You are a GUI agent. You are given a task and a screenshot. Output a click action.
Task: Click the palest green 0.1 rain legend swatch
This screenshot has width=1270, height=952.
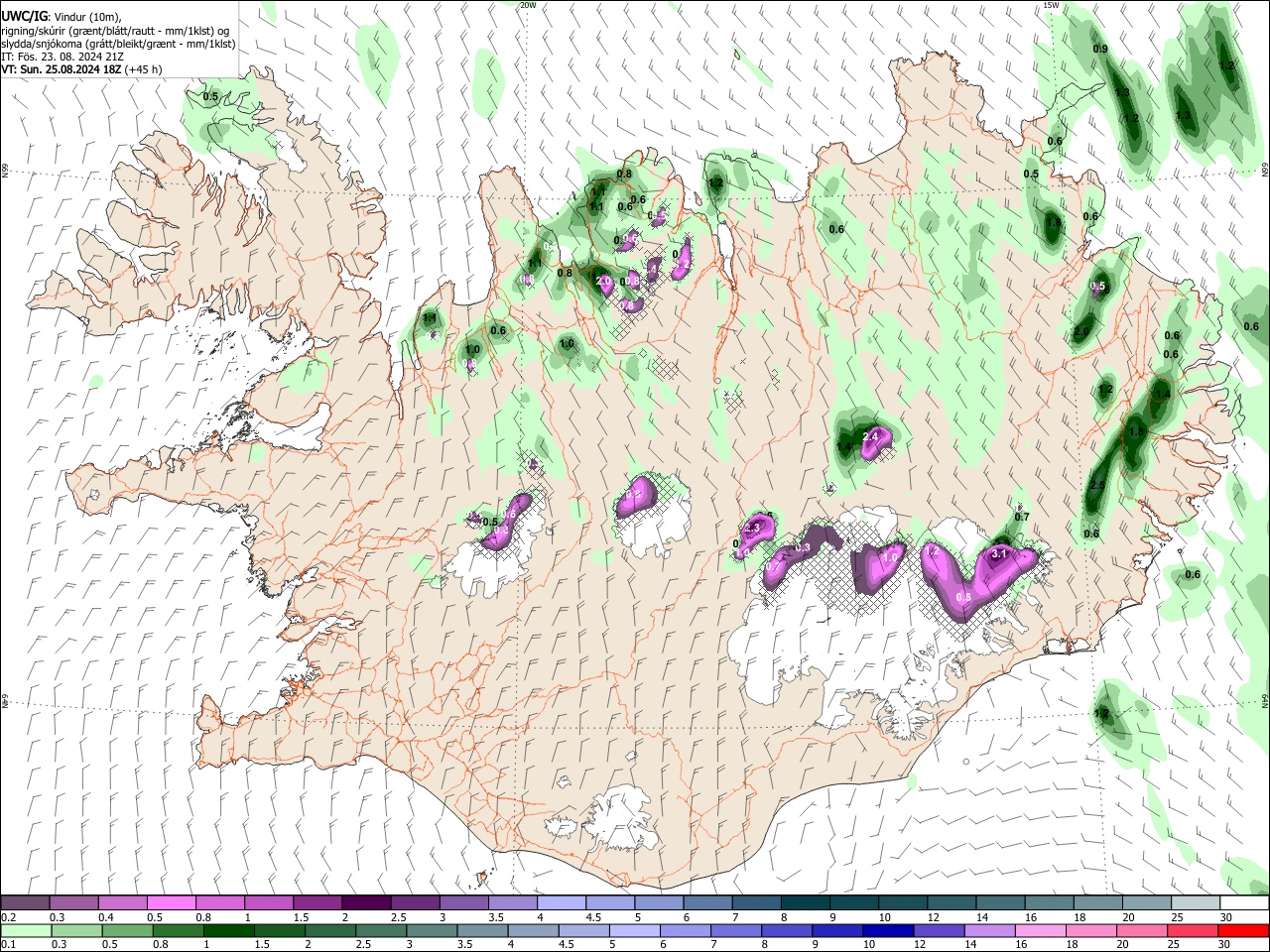click(25, 930)
